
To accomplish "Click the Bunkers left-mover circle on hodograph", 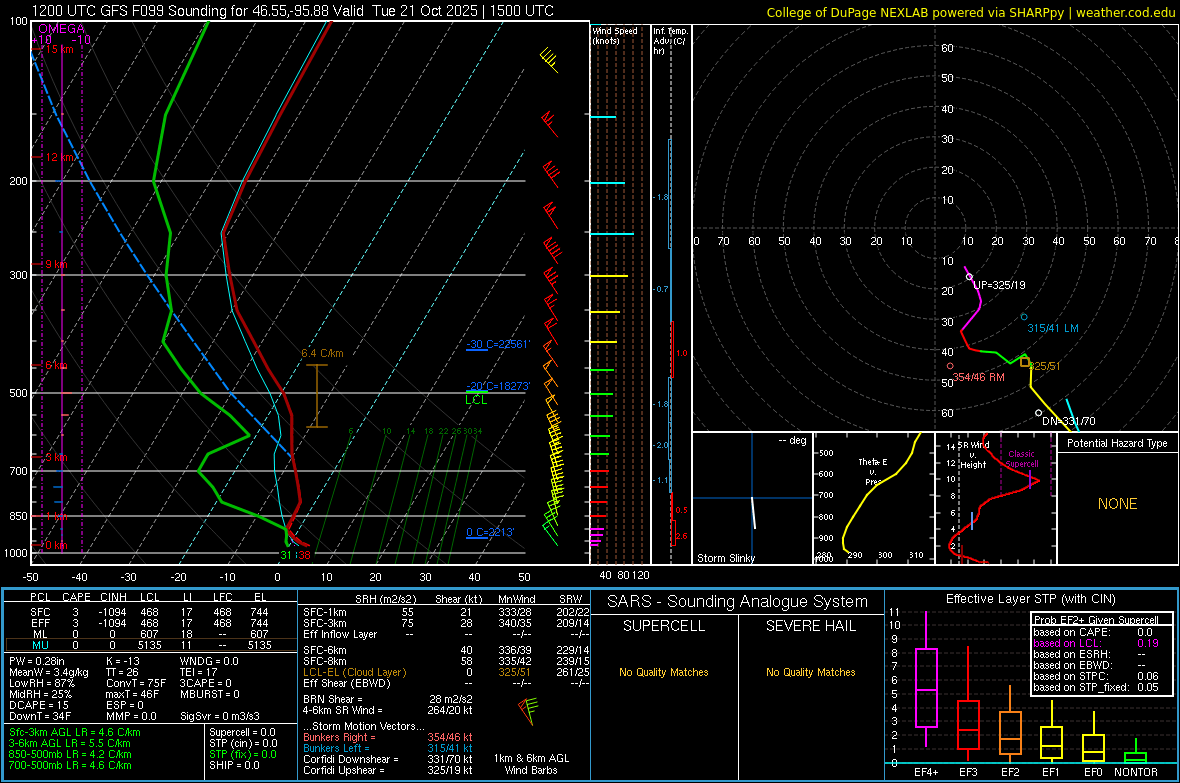I will 1024,317.
